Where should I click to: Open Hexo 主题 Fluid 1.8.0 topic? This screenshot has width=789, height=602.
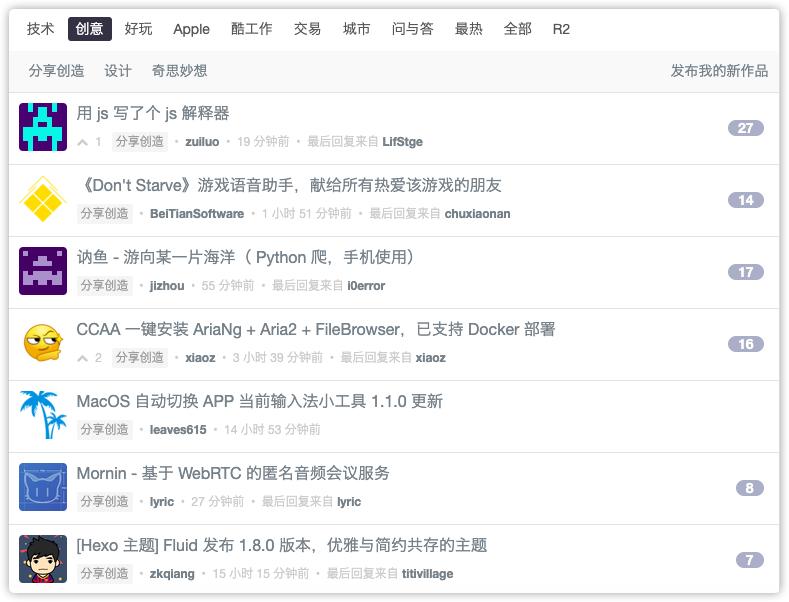pyautogui.click(x=282, y=545)
